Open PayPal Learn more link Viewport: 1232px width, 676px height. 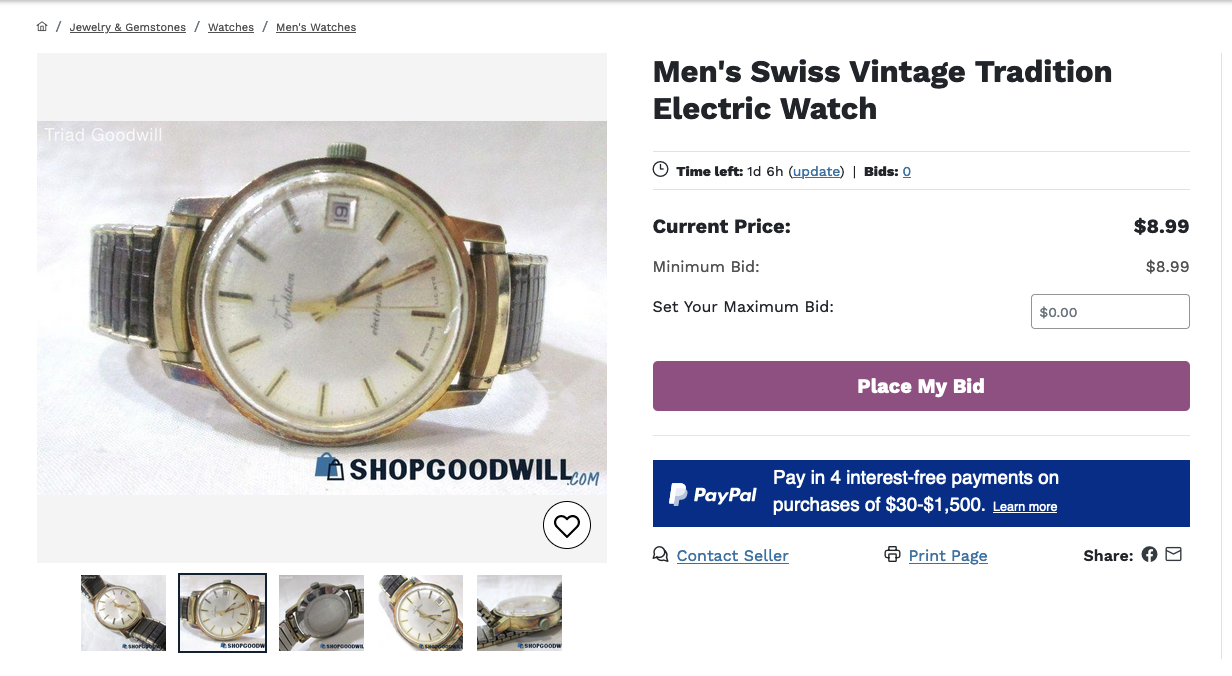click(1024, 507)
